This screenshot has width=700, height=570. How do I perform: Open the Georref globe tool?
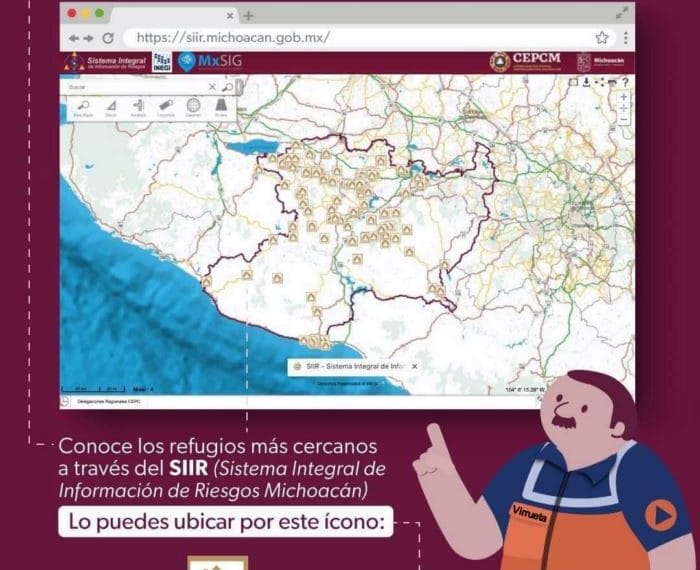(193, 108)
